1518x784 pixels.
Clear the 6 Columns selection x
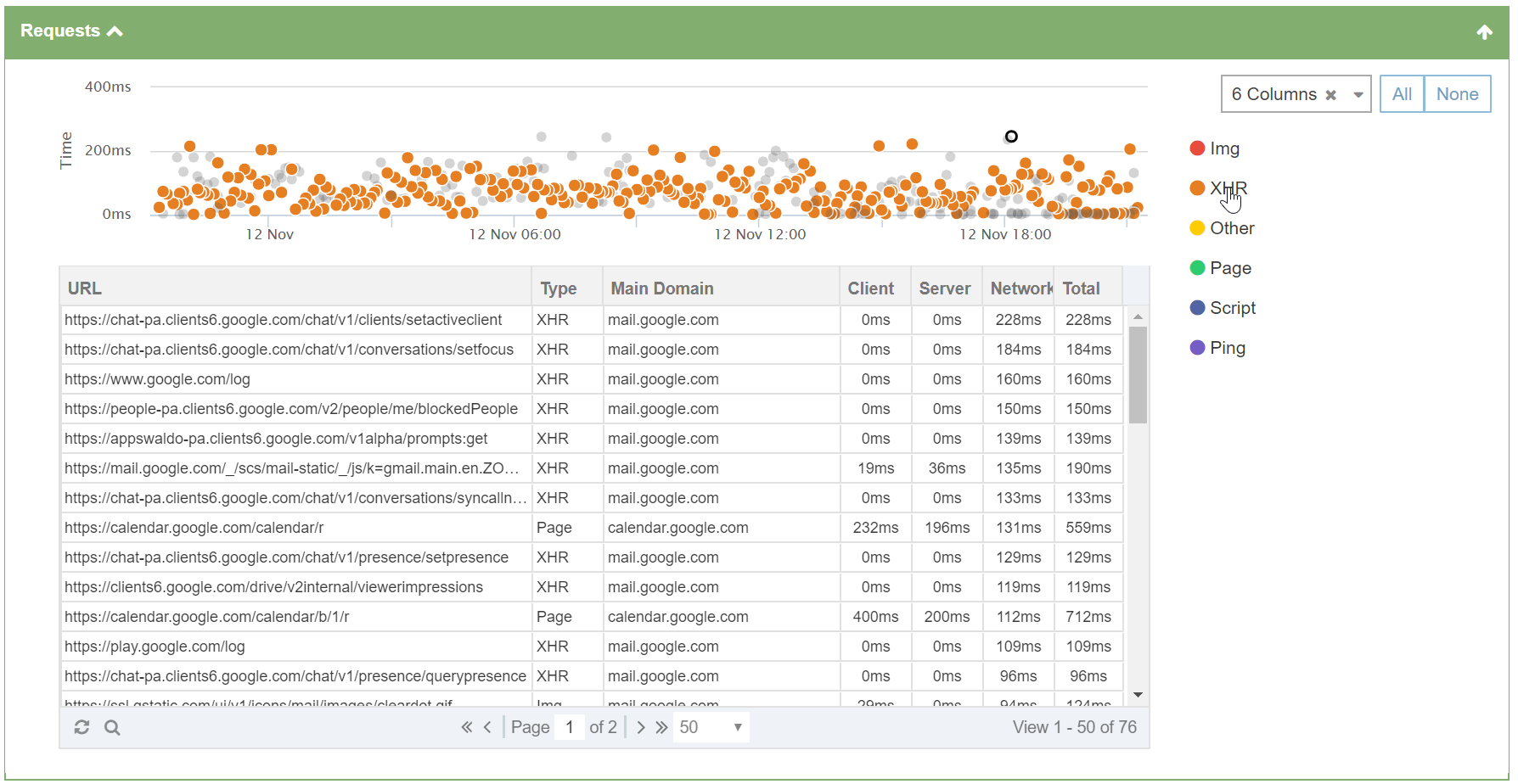1331,95
